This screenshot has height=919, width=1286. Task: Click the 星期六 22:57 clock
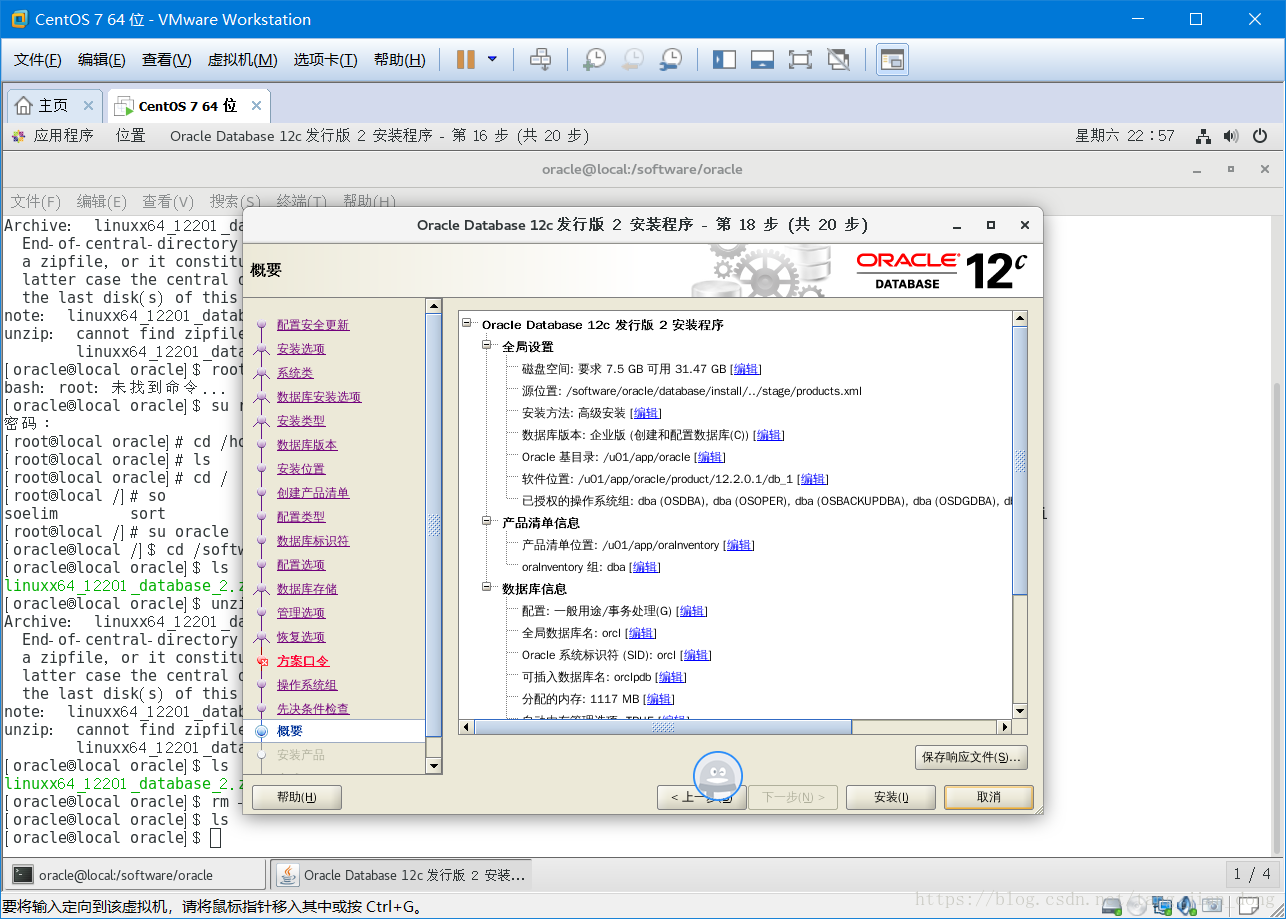click(1125, 136)
